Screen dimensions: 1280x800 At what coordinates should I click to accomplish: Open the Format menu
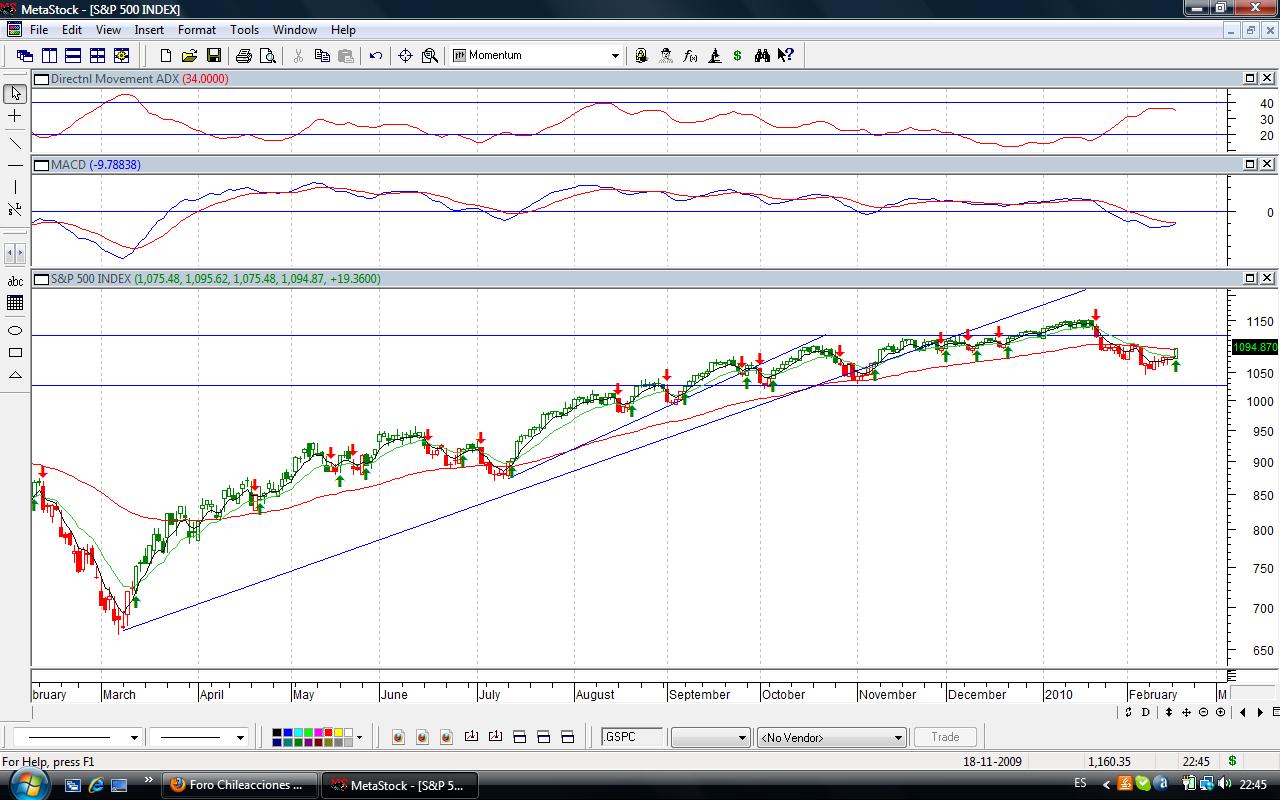[197, 30]
